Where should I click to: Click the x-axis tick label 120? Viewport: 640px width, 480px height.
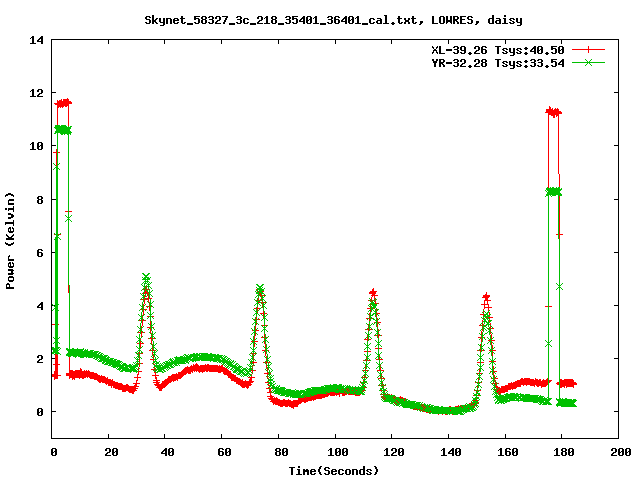[394, 452]
